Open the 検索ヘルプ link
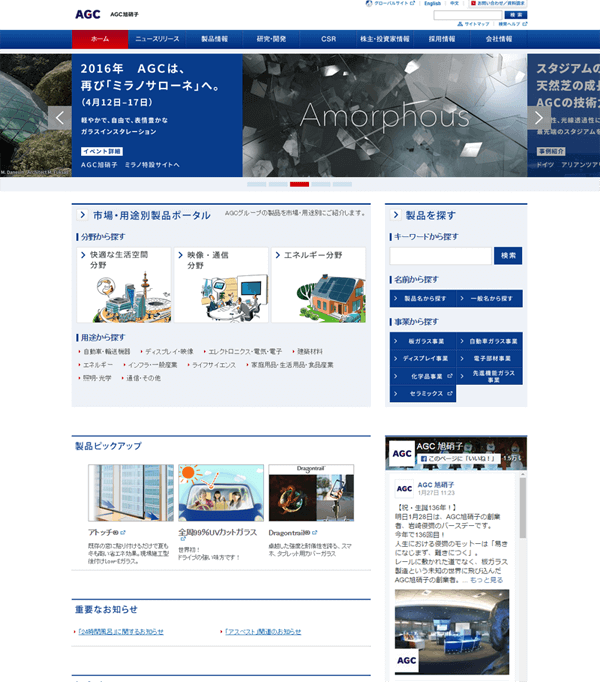Viewport: 600px width, 682px height. click(x=513, y=24)
